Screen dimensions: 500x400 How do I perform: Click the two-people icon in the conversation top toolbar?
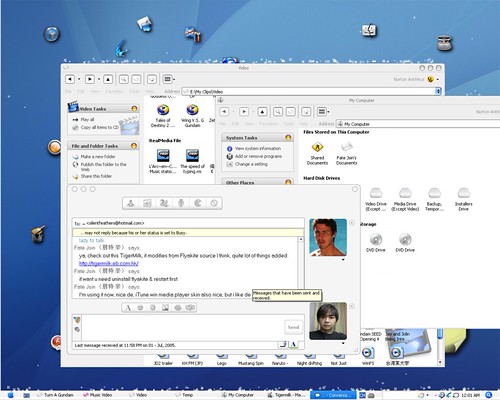(x=164, y=203)
